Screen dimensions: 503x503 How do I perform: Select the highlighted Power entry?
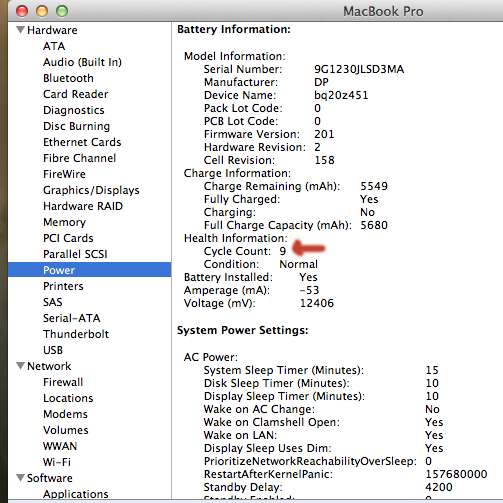click(x=89, y=270)
